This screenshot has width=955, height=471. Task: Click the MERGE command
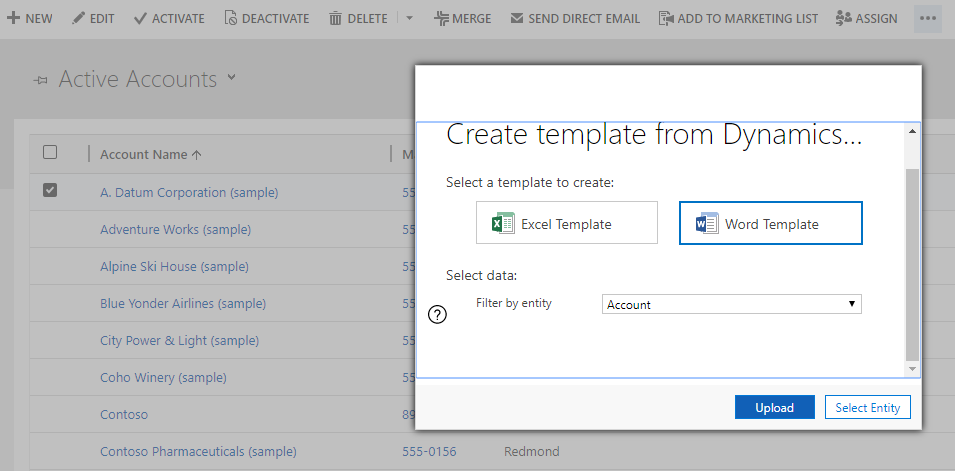(463, 18)
